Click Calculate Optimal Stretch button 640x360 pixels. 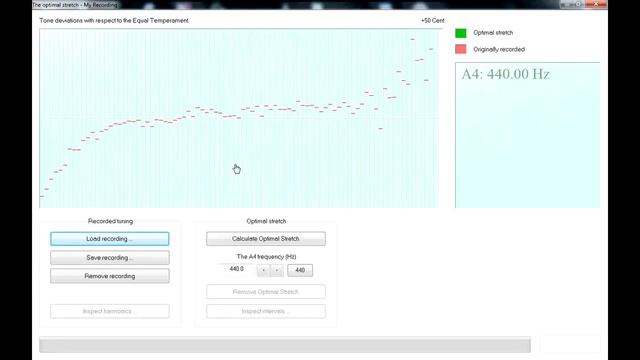pos(266,239)
